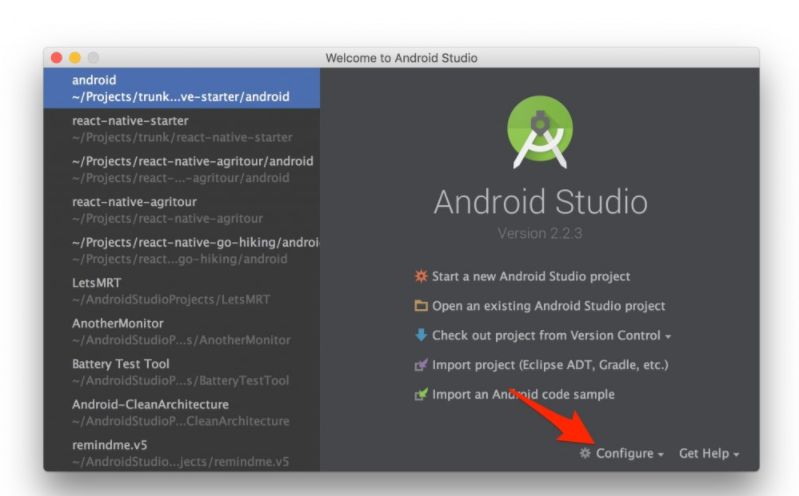Click the folder icon for opening existing project
This screenshot has height=496, width=799.
click(421, 306)
